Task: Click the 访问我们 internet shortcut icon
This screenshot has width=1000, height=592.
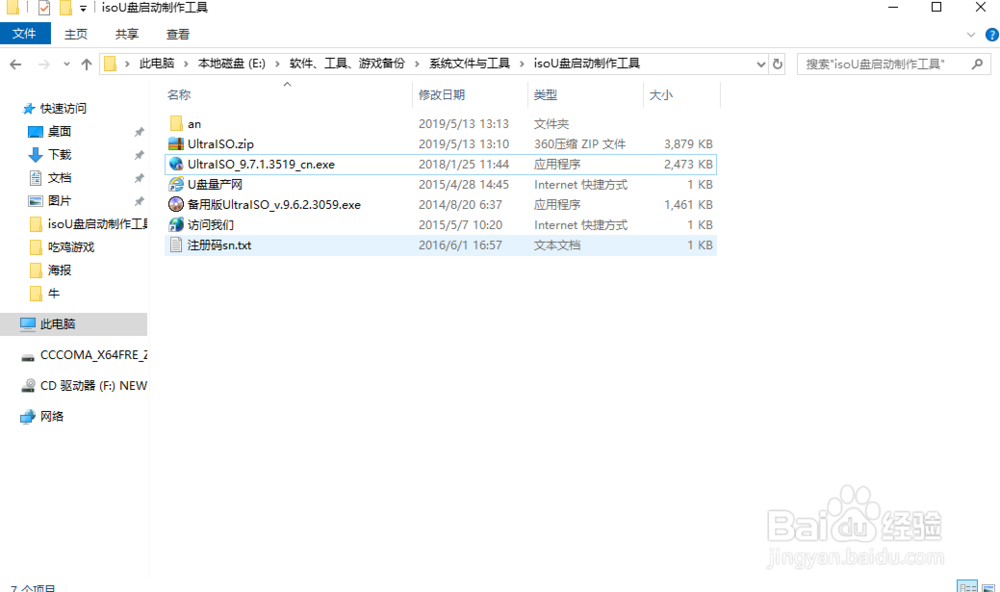Action: pos(176,225)
